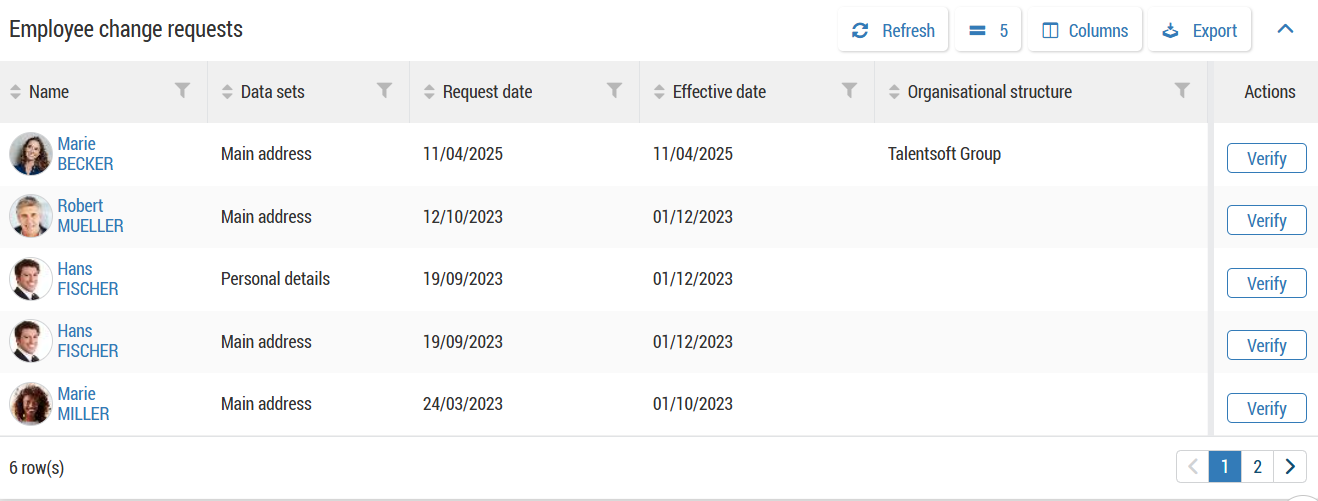Open the rows-per-page selector showing 5
This screenshot has height=501, width=1318.
[988, 31]
